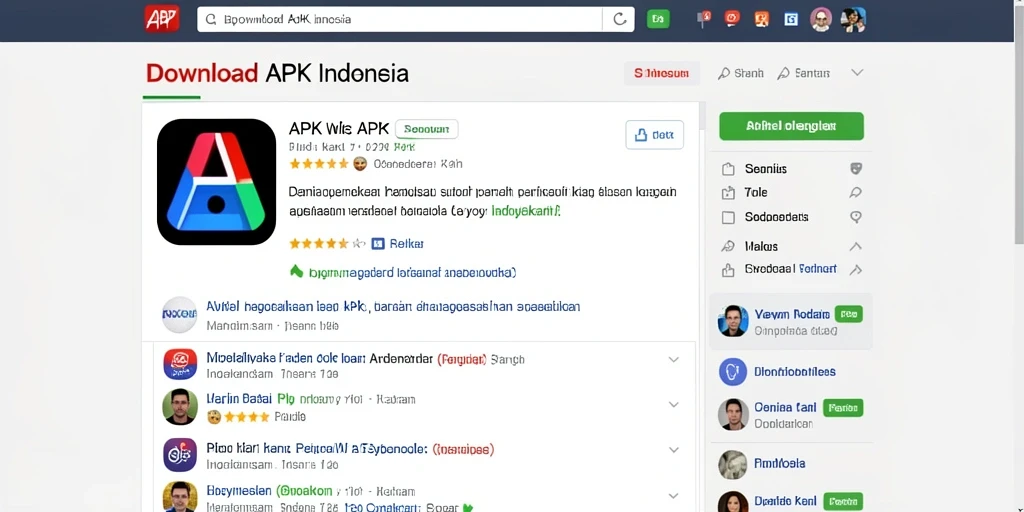Screen dimensions: 1024x512
Task: Click green button beside Oenlea tanl
Action: tap(843, 408)
